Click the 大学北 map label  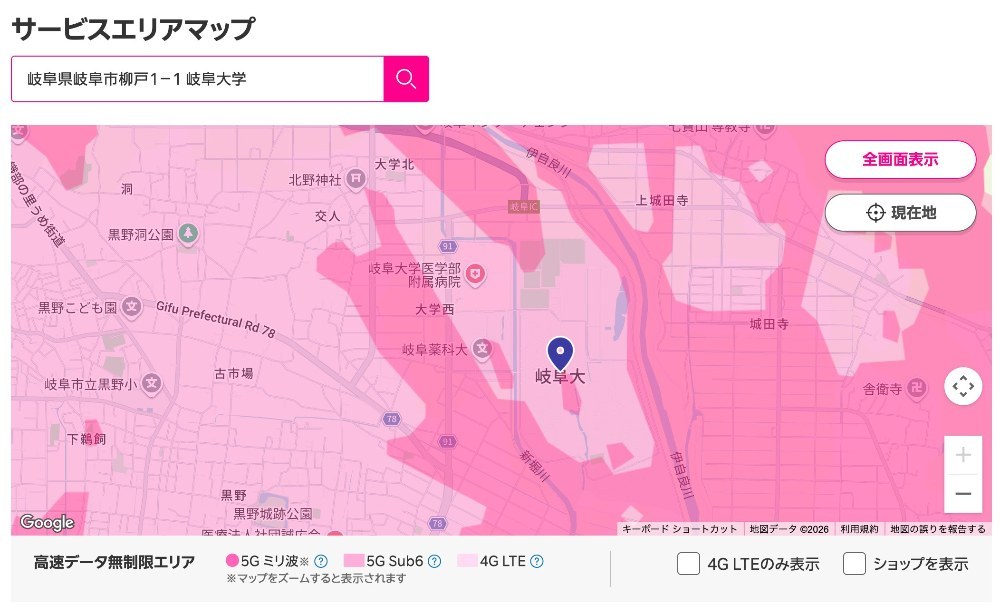point(394,164)
